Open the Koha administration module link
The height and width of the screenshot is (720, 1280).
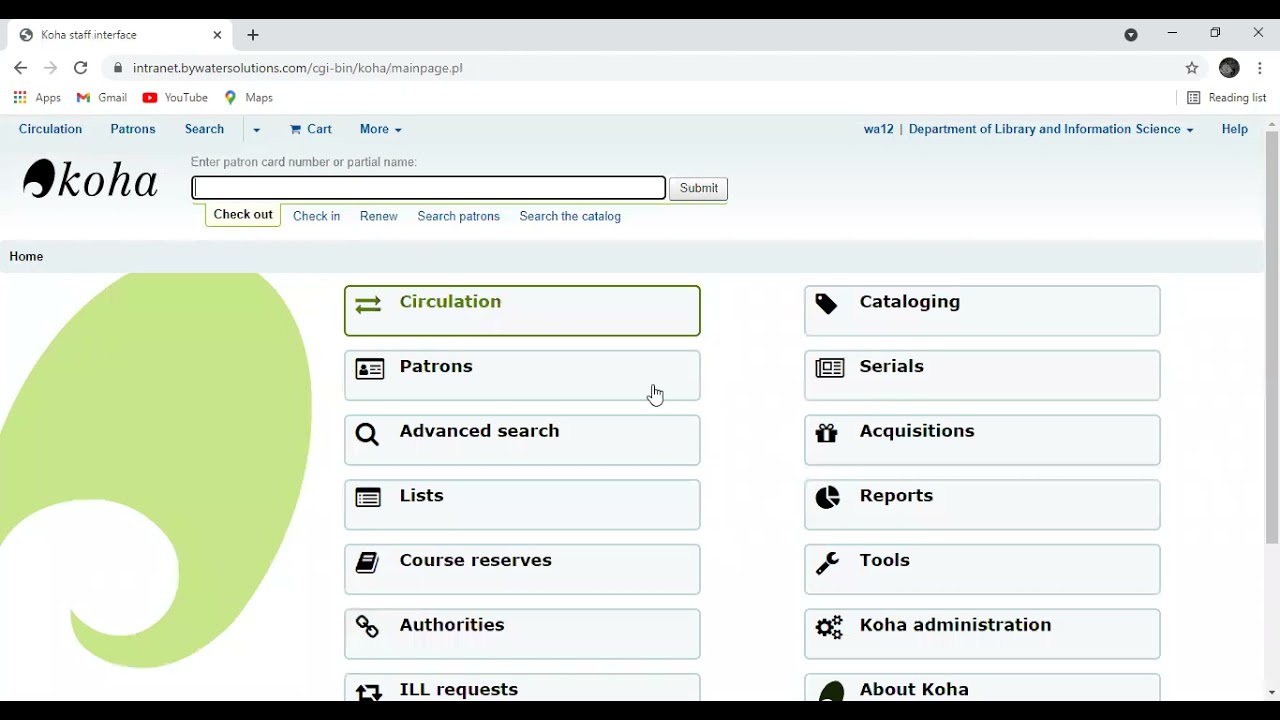click(982, 634)
